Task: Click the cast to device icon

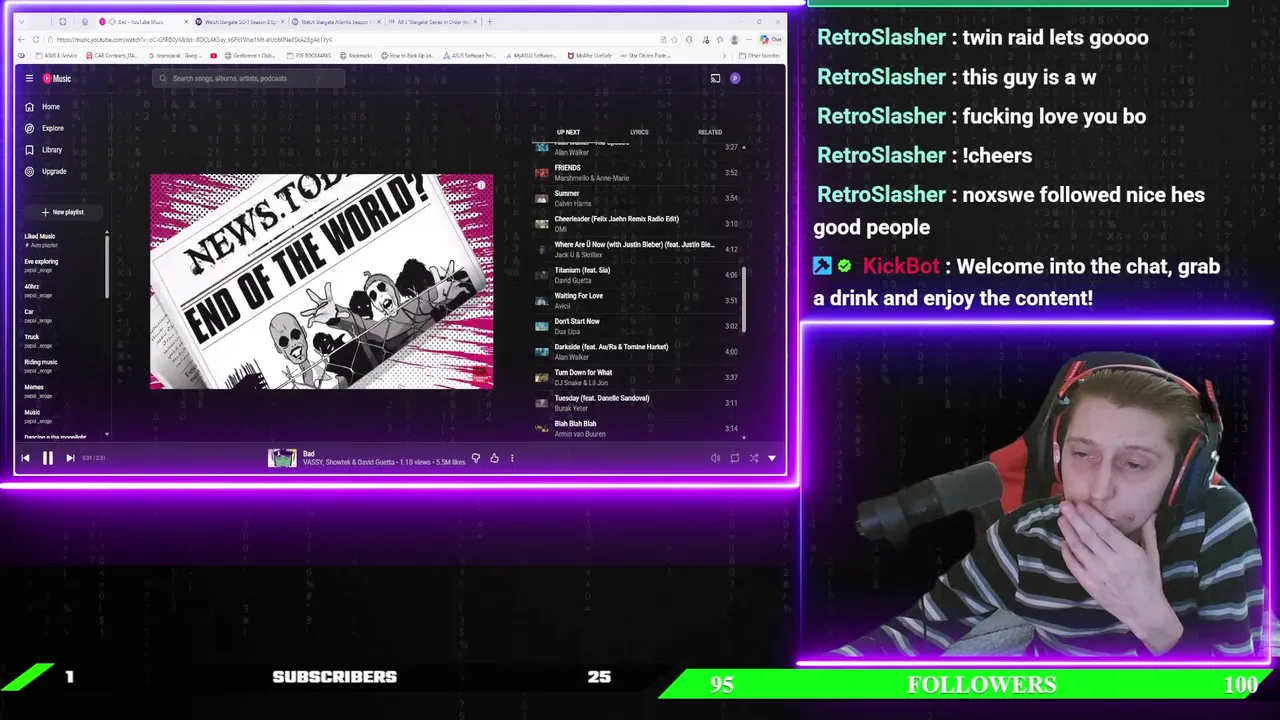Action: (x=715, y=78)
